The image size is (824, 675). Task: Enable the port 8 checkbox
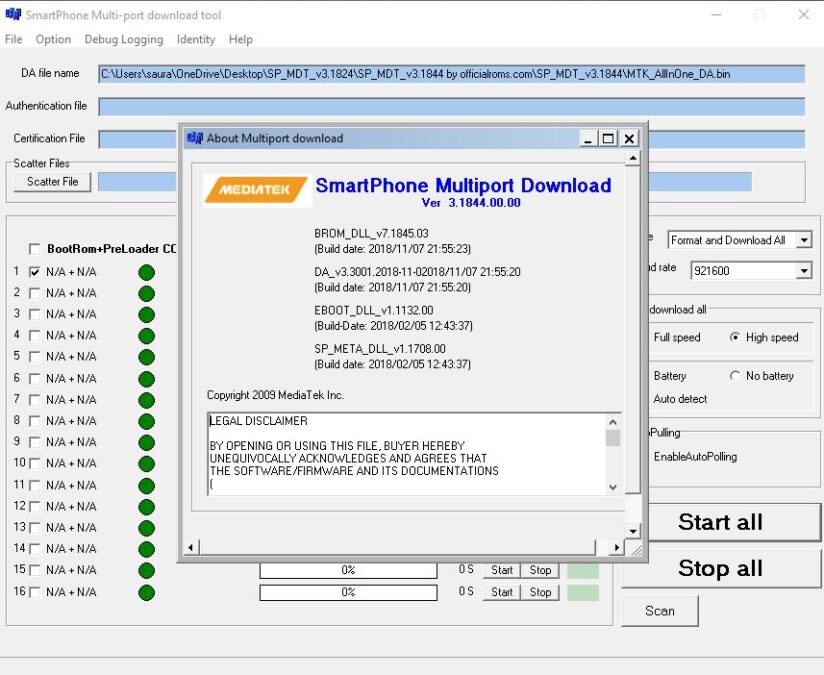tap(35, 421)
